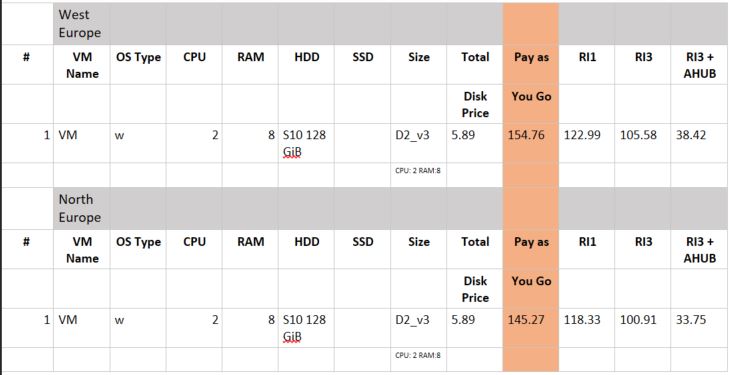Click the OS Type header in the first table
The height and width of the screenshot is (375, 729).
click(138, 57)
